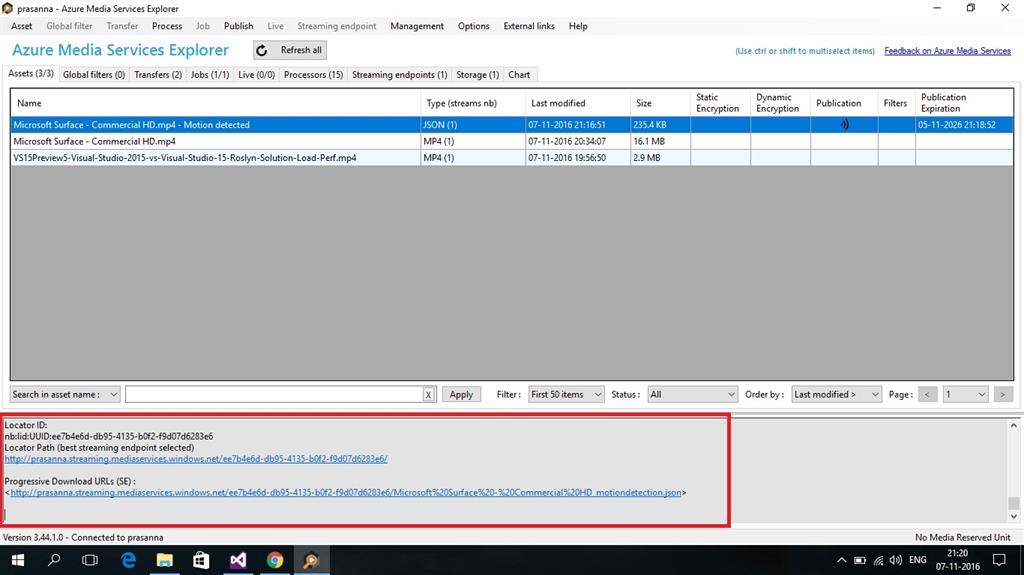Select the Motion detected asset row
The width and height of the screenshot is (1024, 575).
511,124
